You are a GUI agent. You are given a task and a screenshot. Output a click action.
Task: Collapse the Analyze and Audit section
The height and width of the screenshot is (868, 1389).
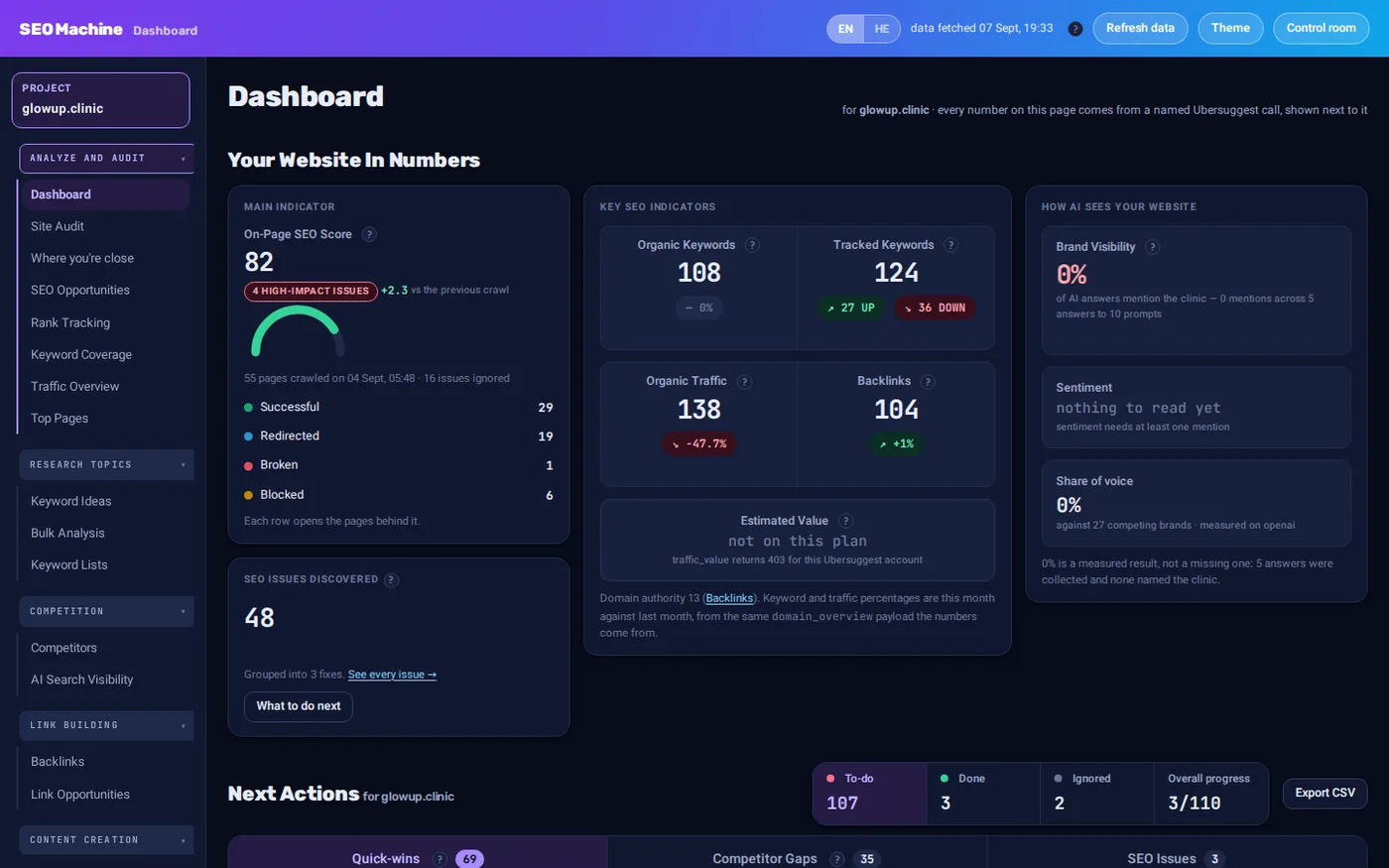point(106,159)
